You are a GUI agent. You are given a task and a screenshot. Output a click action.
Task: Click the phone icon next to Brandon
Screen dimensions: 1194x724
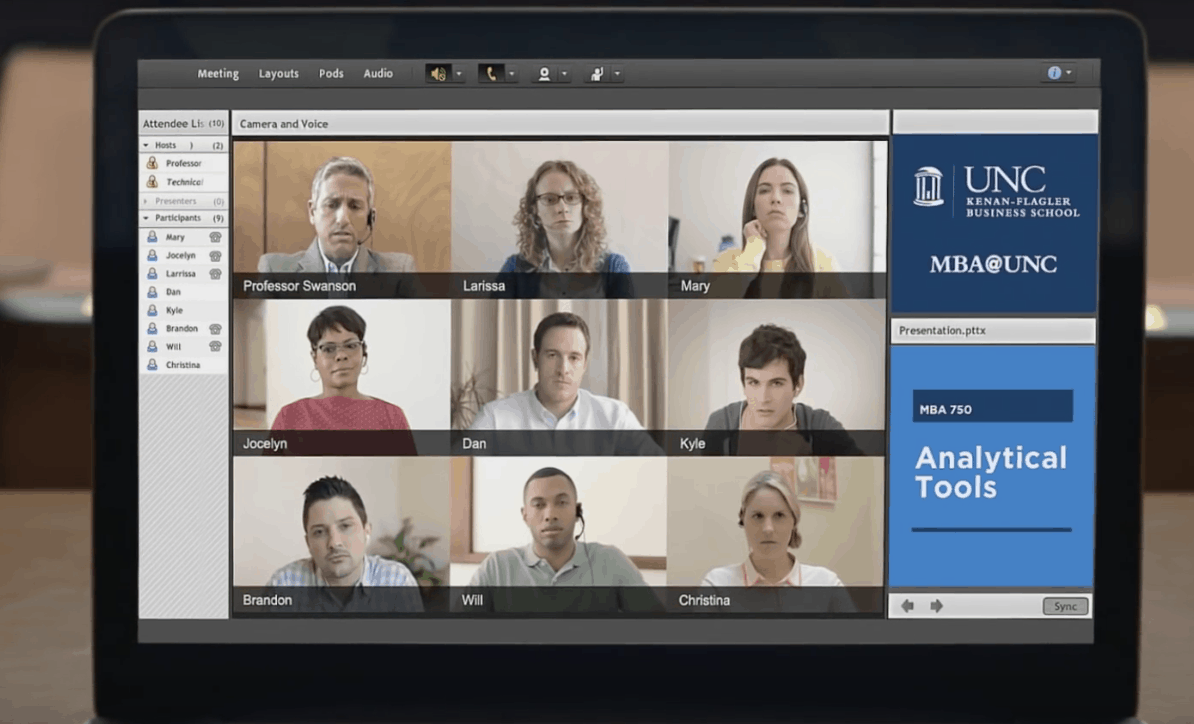click(x=215, y=329)
